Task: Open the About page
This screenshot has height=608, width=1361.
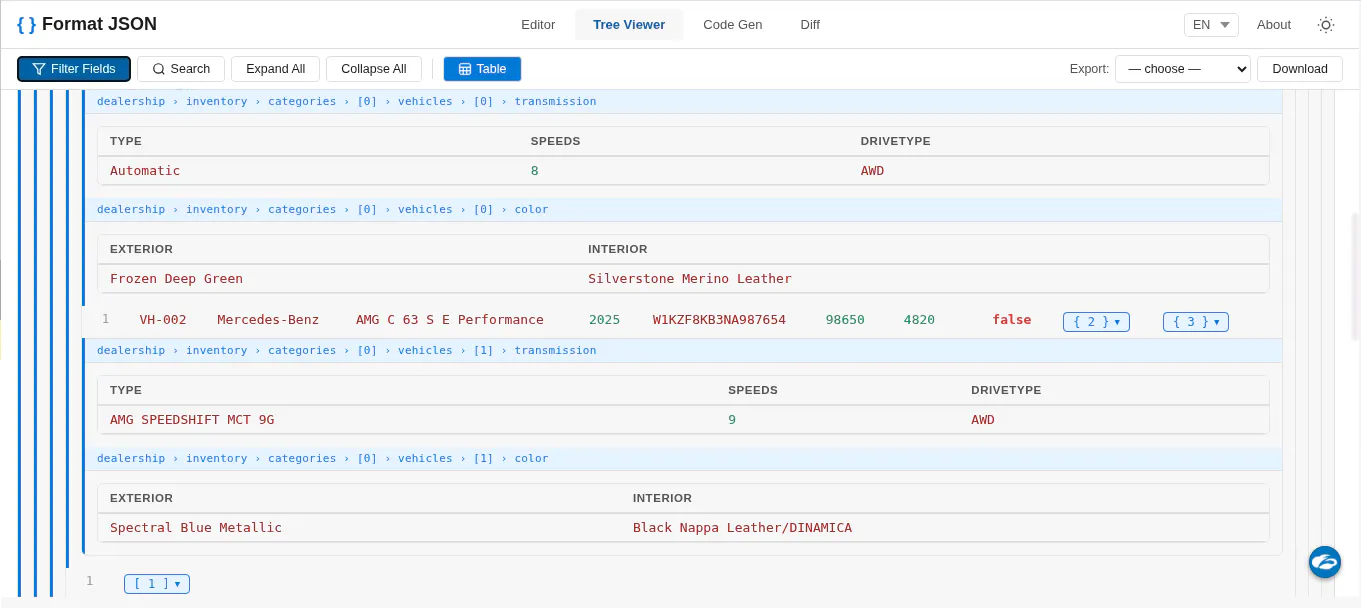Action: point(1274,25)
